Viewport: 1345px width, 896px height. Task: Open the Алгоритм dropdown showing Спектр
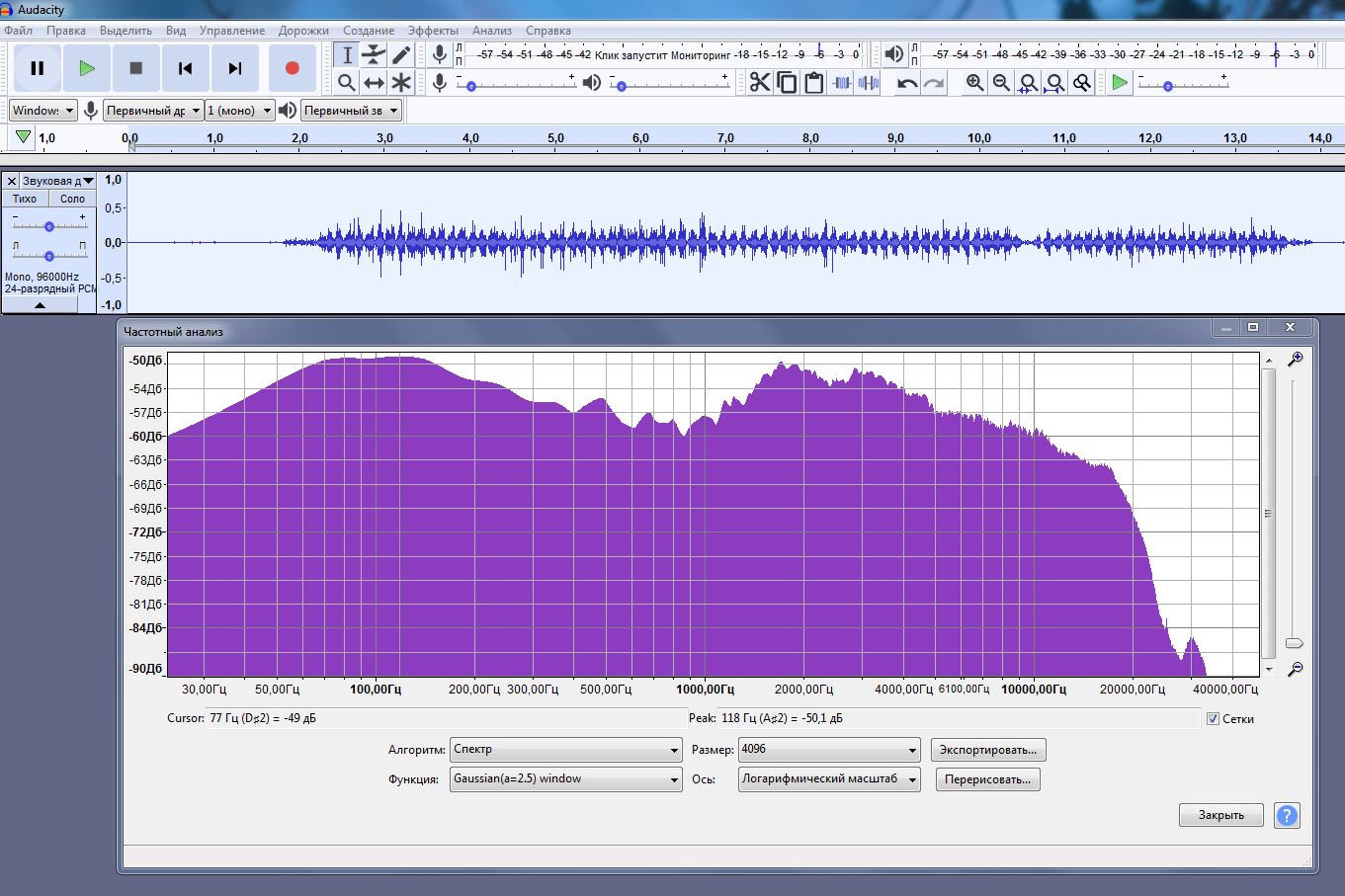point(565,750)
